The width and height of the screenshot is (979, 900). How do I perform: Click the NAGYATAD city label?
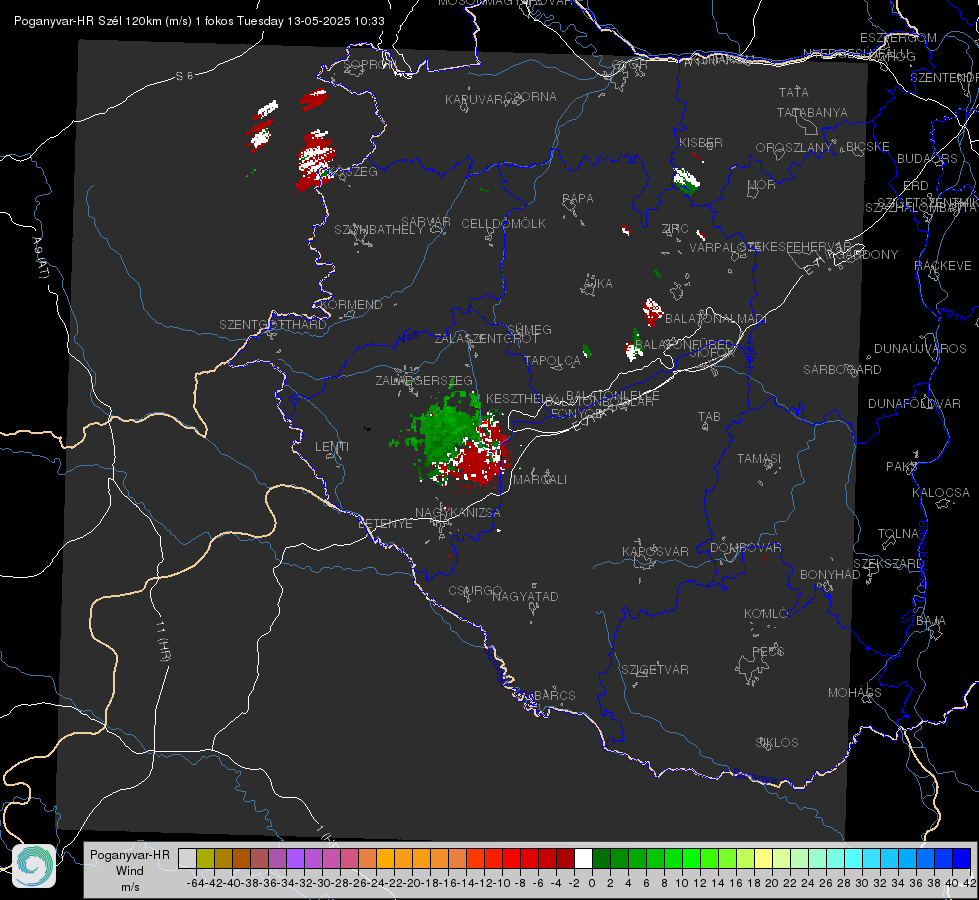pyautogui.click(x=525, y=596)
